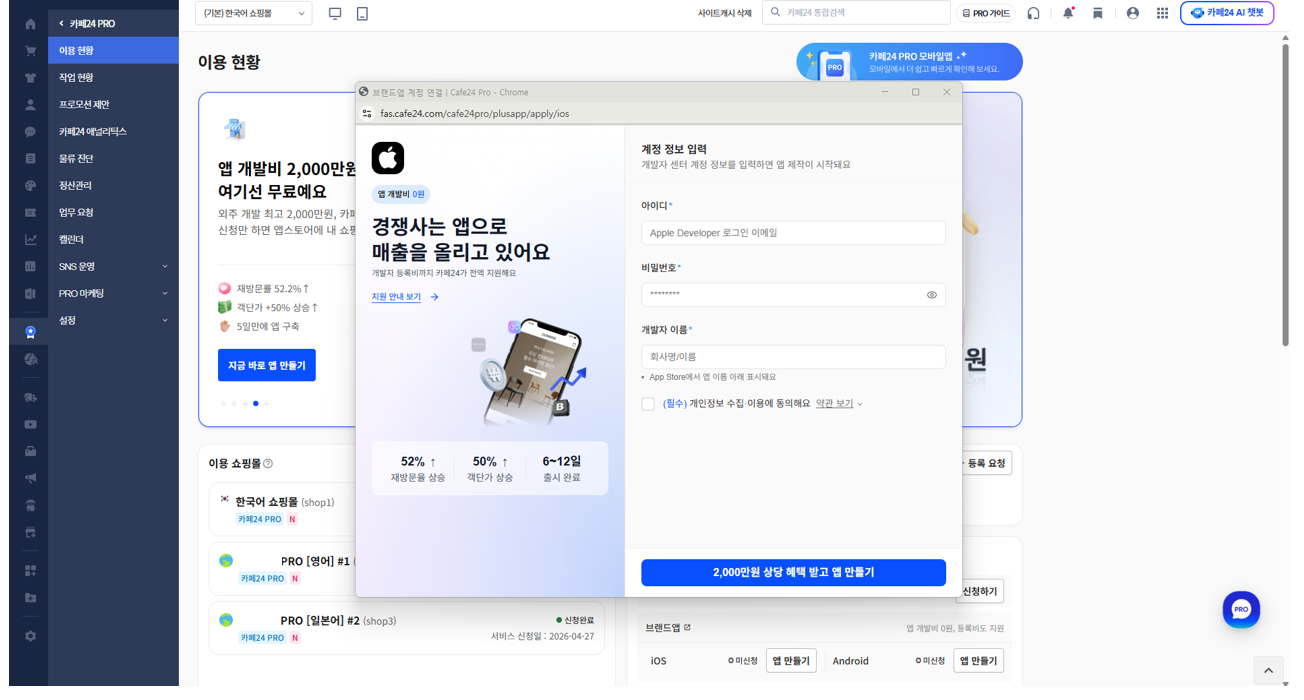The width and height of the screenshot is (1304, 700).
Task: Expand 약관 보기 terms
Action: click(839, 404)
